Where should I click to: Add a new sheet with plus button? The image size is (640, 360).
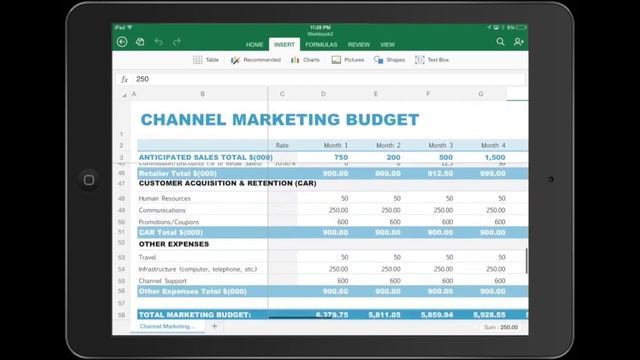click(214, 326)
